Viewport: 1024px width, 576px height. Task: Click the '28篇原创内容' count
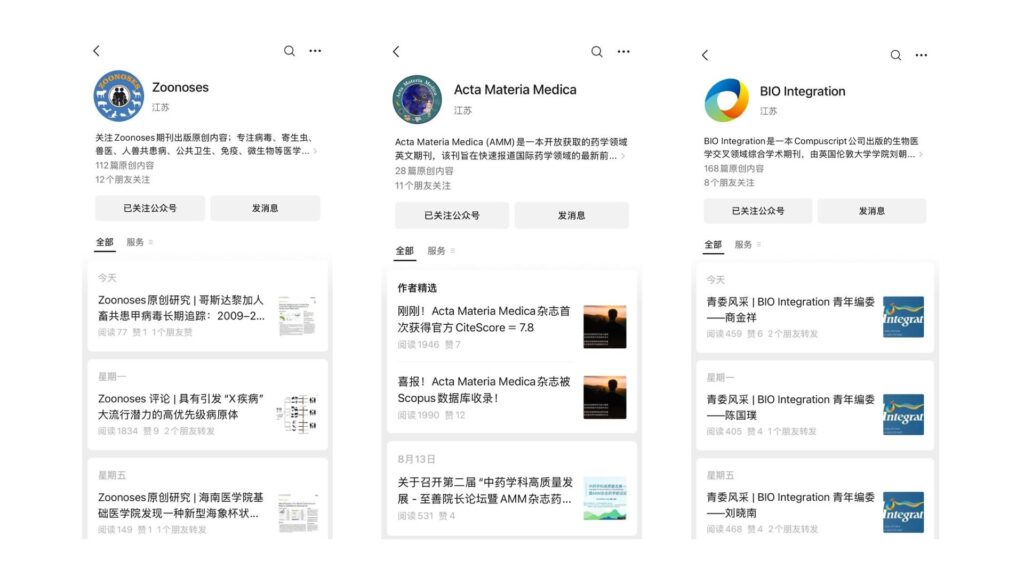point(424,171)
